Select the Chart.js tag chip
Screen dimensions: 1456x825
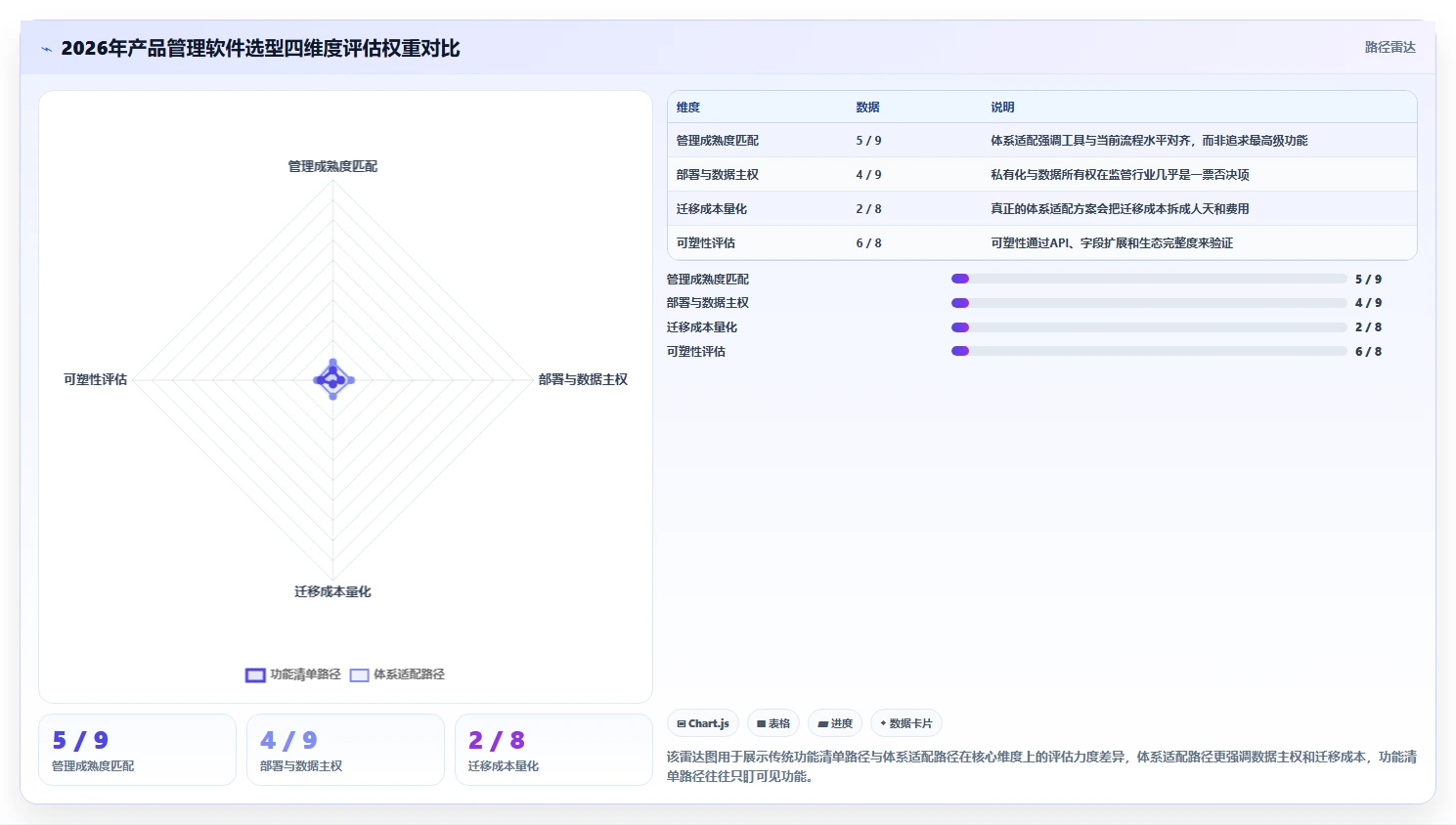tap(703, 723)
